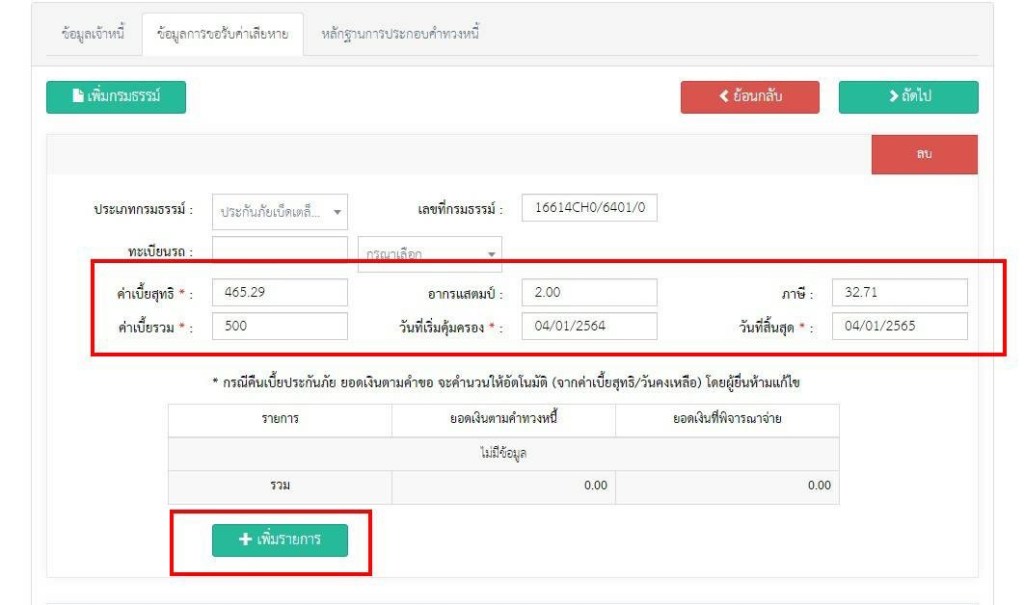Click the เลขที่กรมธรรม์ policy number field

[x=589, y=208]
